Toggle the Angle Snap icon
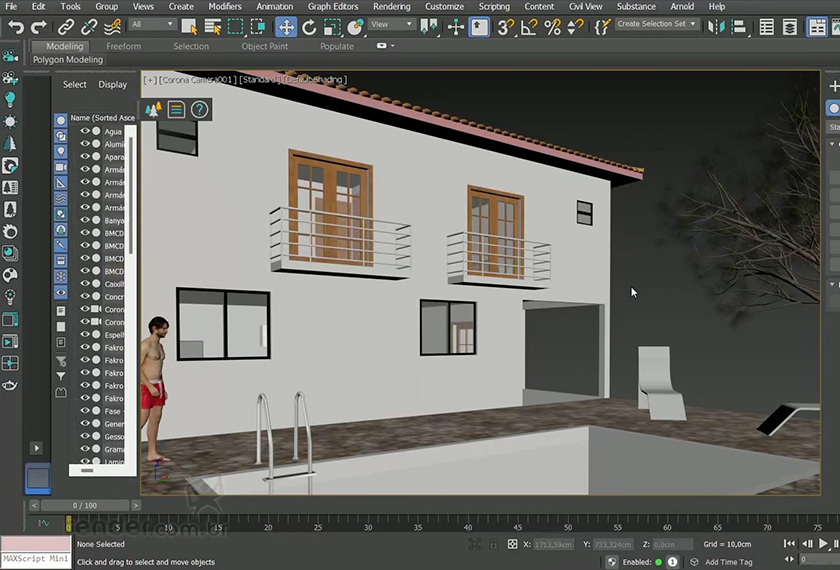Image resolution: width=840 pixels, height=570 pixels. (x=529, y=27)
